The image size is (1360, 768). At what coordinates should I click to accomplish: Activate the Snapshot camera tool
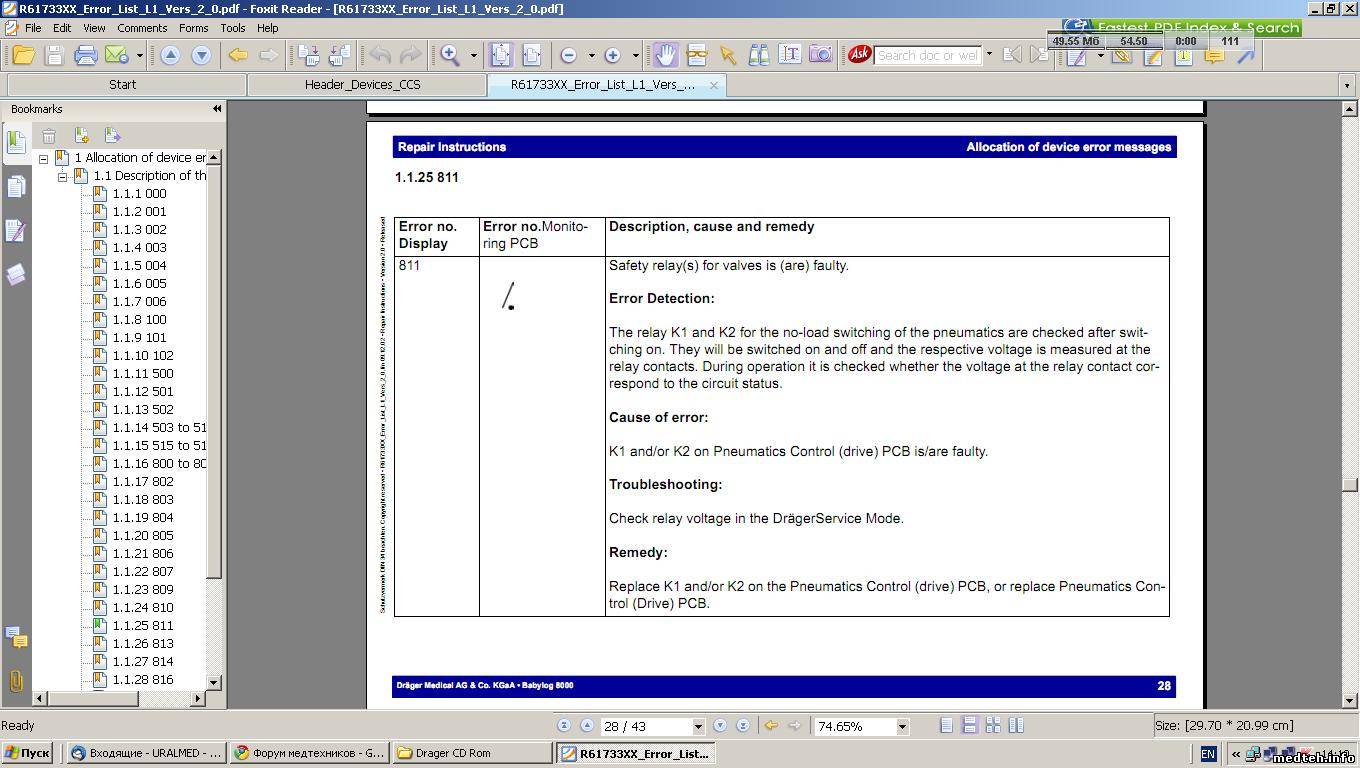click(x=820, y=55)
